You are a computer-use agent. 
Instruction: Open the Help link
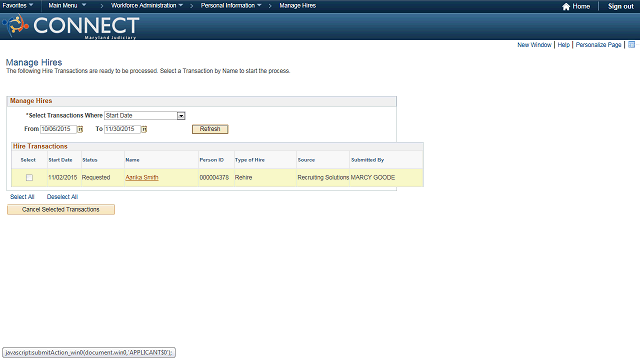563,45
